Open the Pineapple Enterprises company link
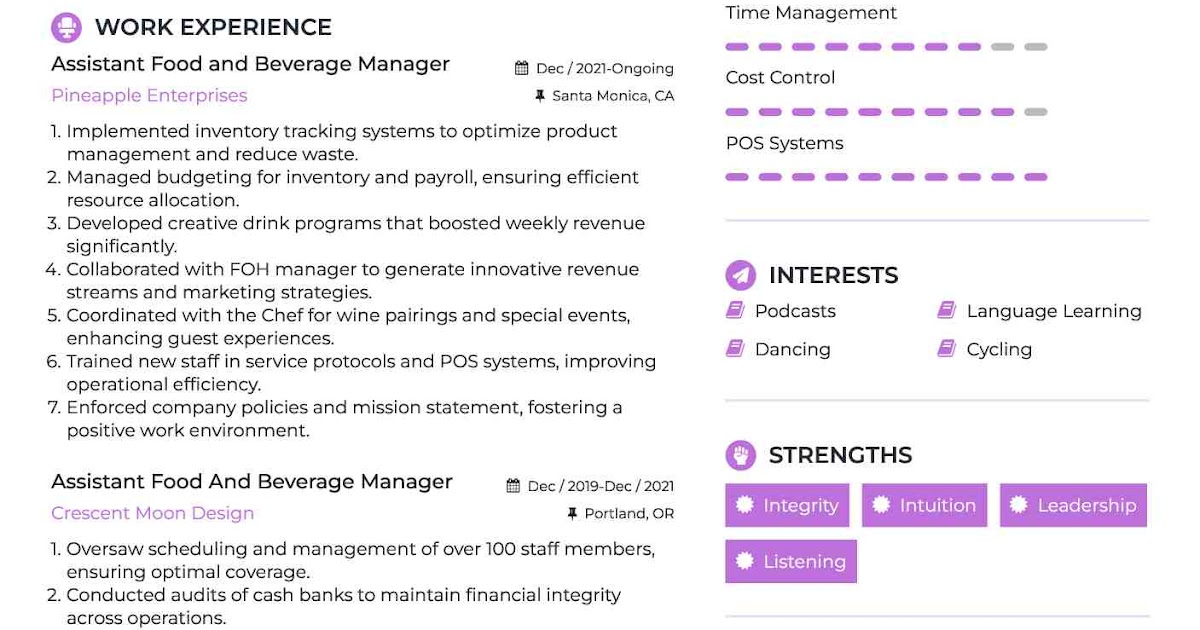Viewport: 1200px width, 630px height. (x=149, y=96)
